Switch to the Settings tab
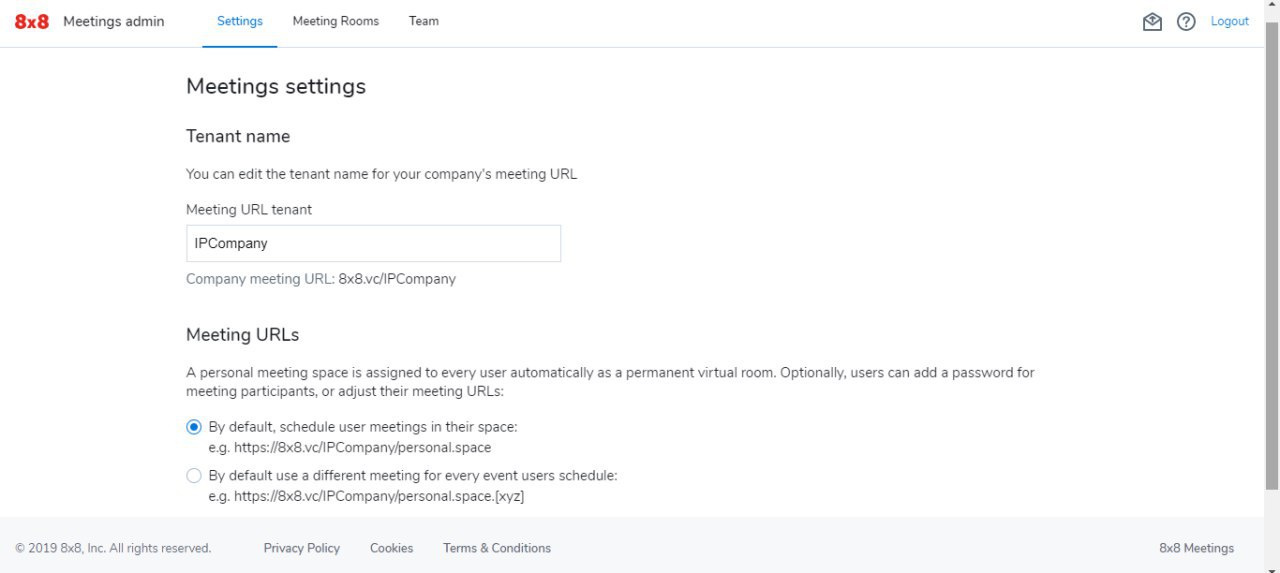 click(240, 21)
